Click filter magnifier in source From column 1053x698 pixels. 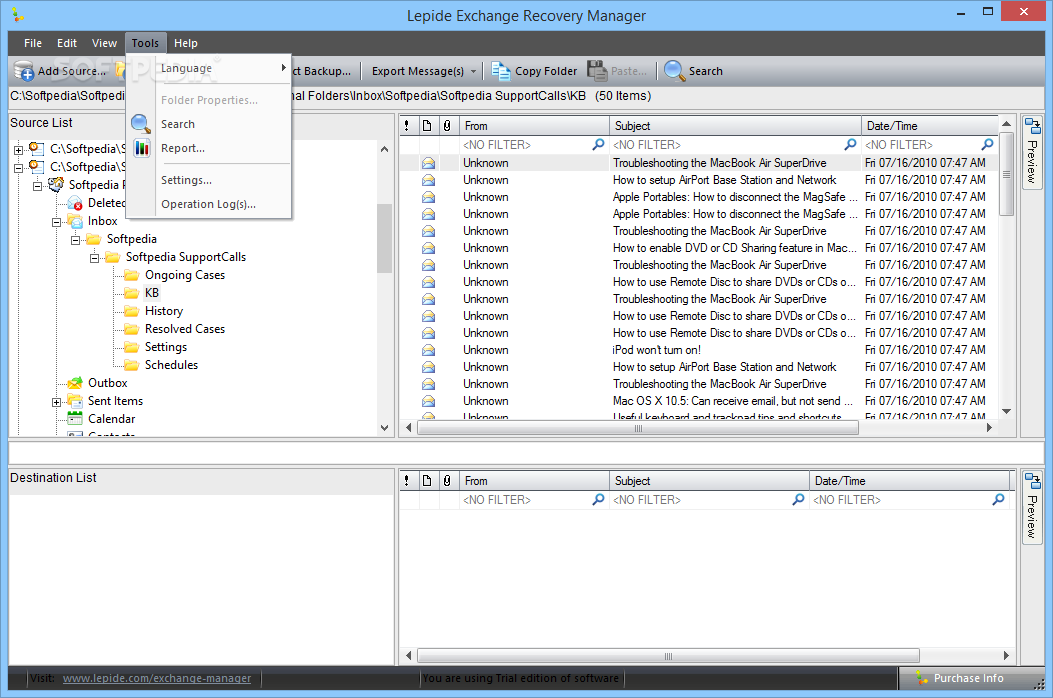[598, 144]
